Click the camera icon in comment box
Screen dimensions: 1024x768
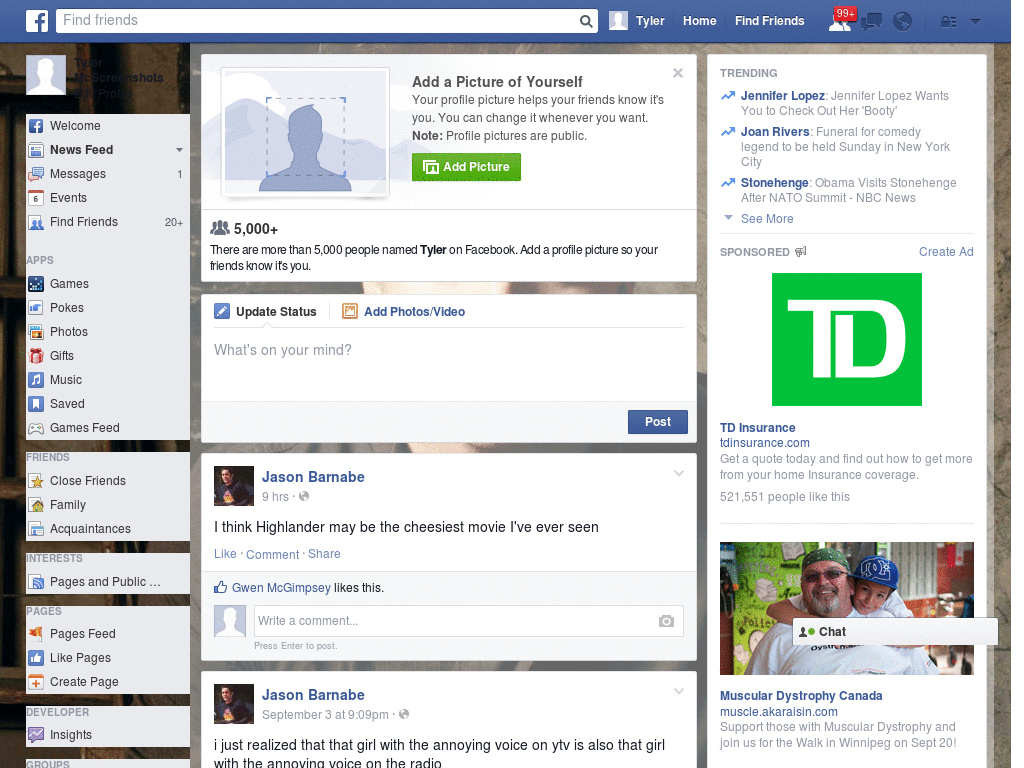(x=666, y=621)
